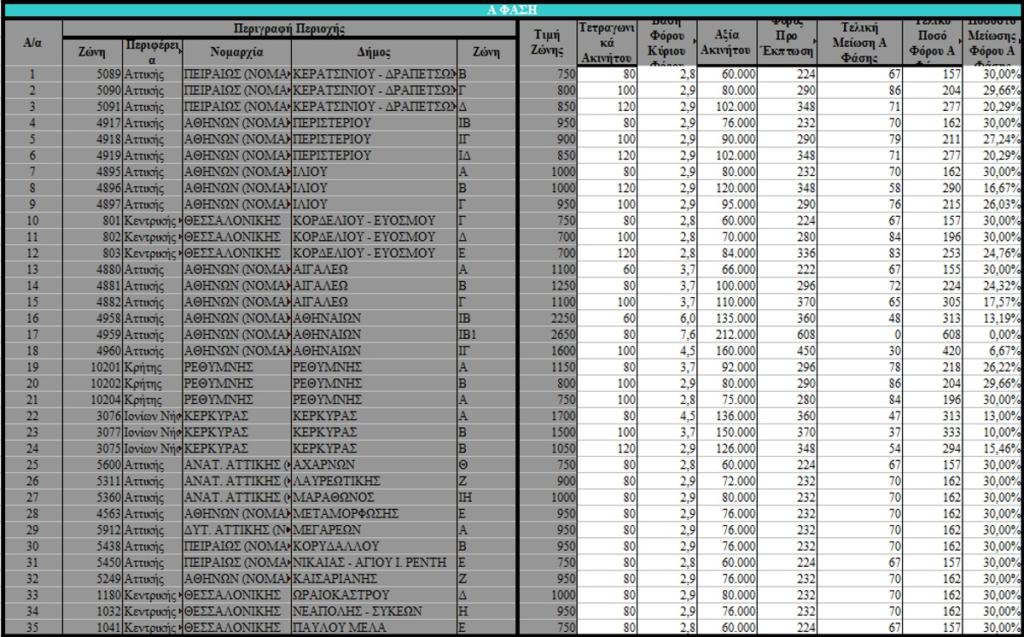Screen dimensions: 1024x637
Task: Select the cell with zone code 5089
Action: tap(93, 74)
